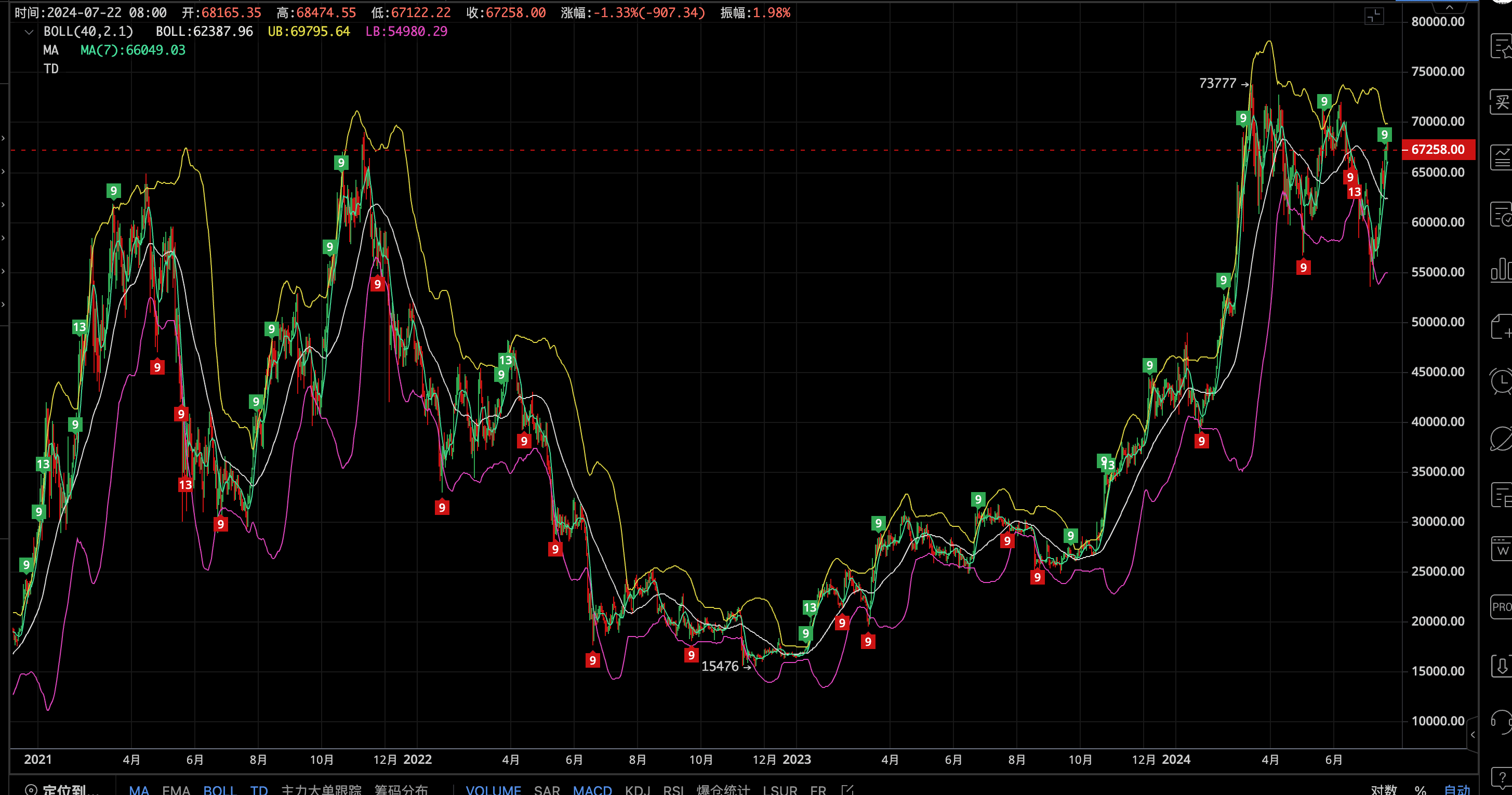Open the 买 (buy) trade panel icon
Viewport: 1512px width, 795px height.
(1502, 102)
